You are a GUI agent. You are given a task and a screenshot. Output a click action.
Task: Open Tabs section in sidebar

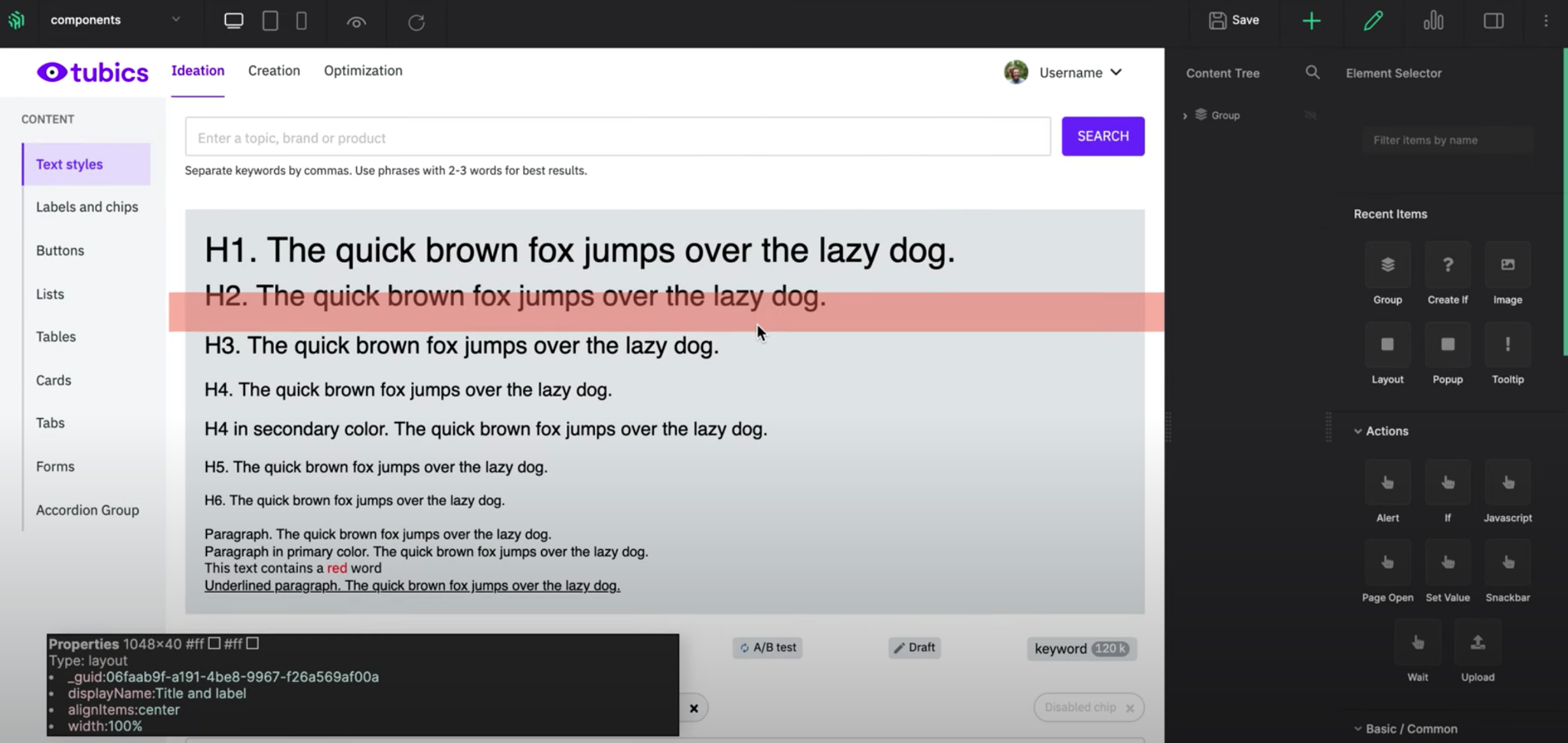click(51, 423)
